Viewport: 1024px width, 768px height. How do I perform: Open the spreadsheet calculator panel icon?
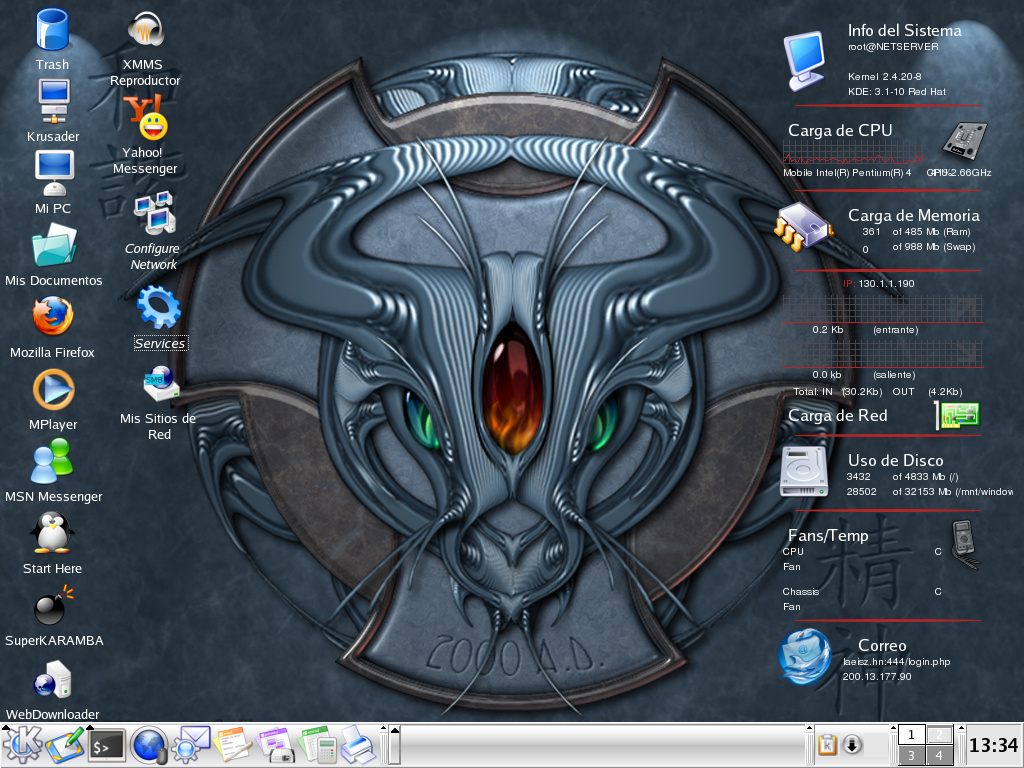[317, 746]
